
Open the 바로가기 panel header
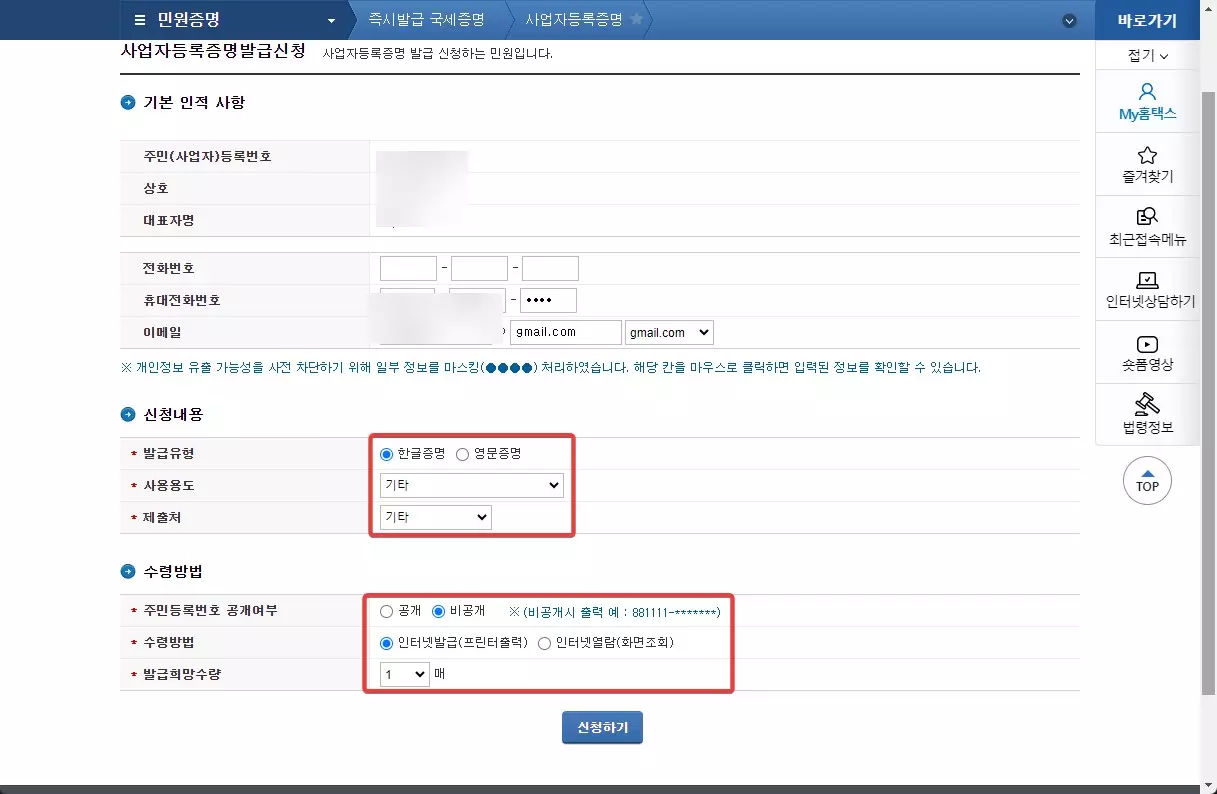pos(1147,20)
